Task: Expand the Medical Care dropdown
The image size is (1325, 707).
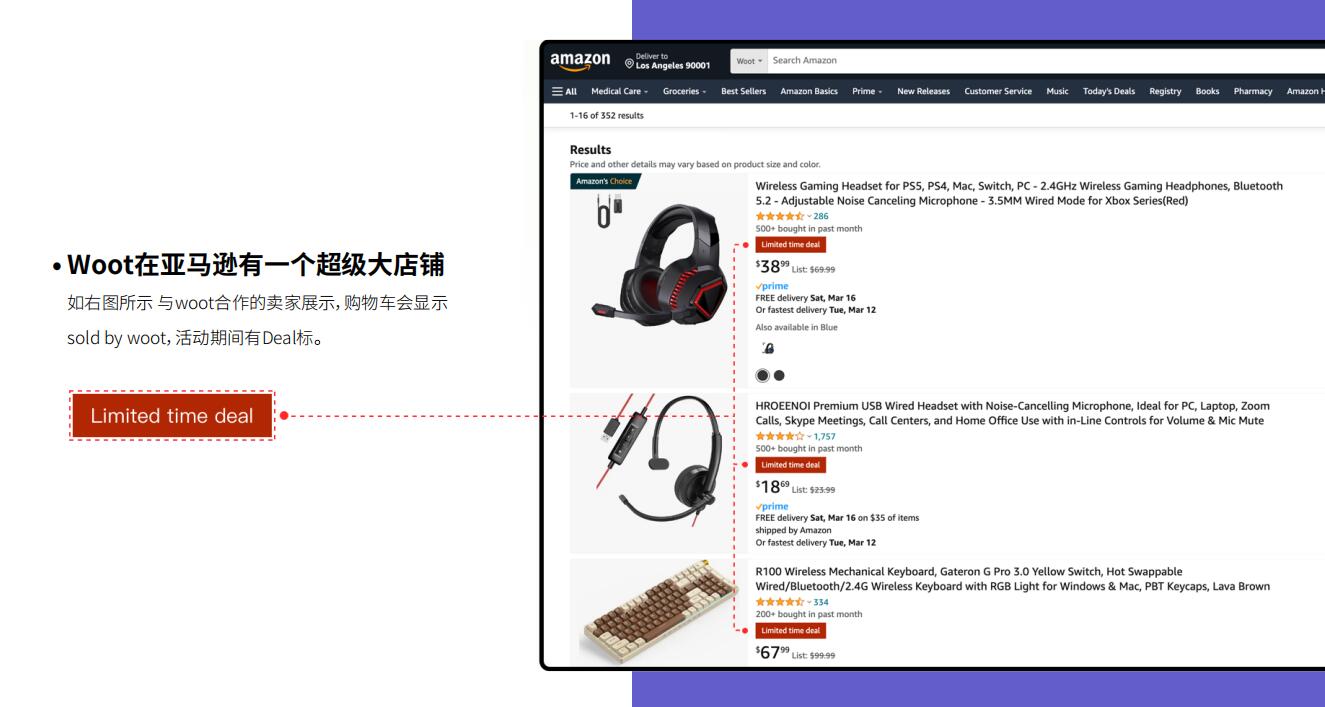Action: pos(620,91)
